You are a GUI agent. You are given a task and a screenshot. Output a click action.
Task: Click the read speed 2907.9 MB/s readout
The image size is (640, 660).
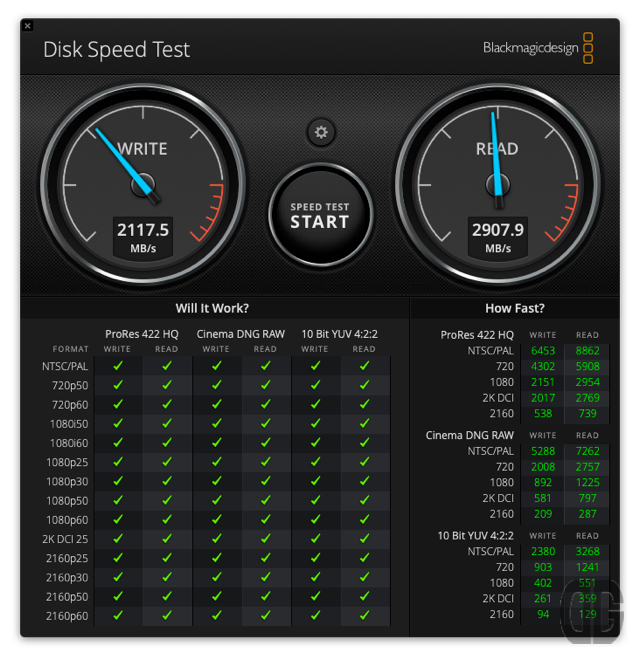[498, 237]
